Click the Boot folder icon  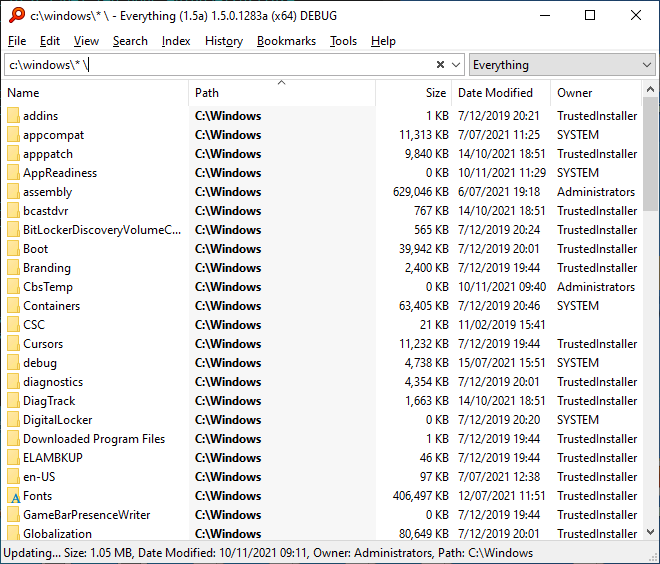[13, 249]
